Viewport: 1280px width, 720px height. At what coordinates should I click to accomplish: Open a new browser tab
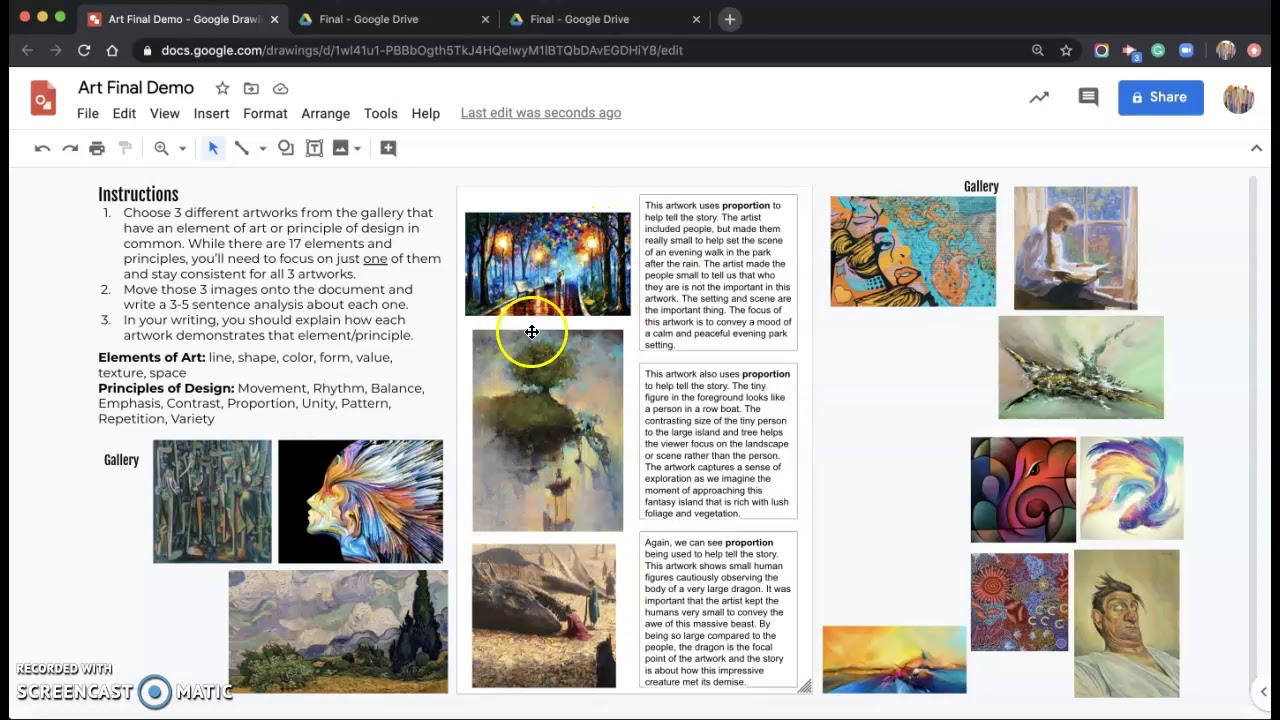coord(730,19)
